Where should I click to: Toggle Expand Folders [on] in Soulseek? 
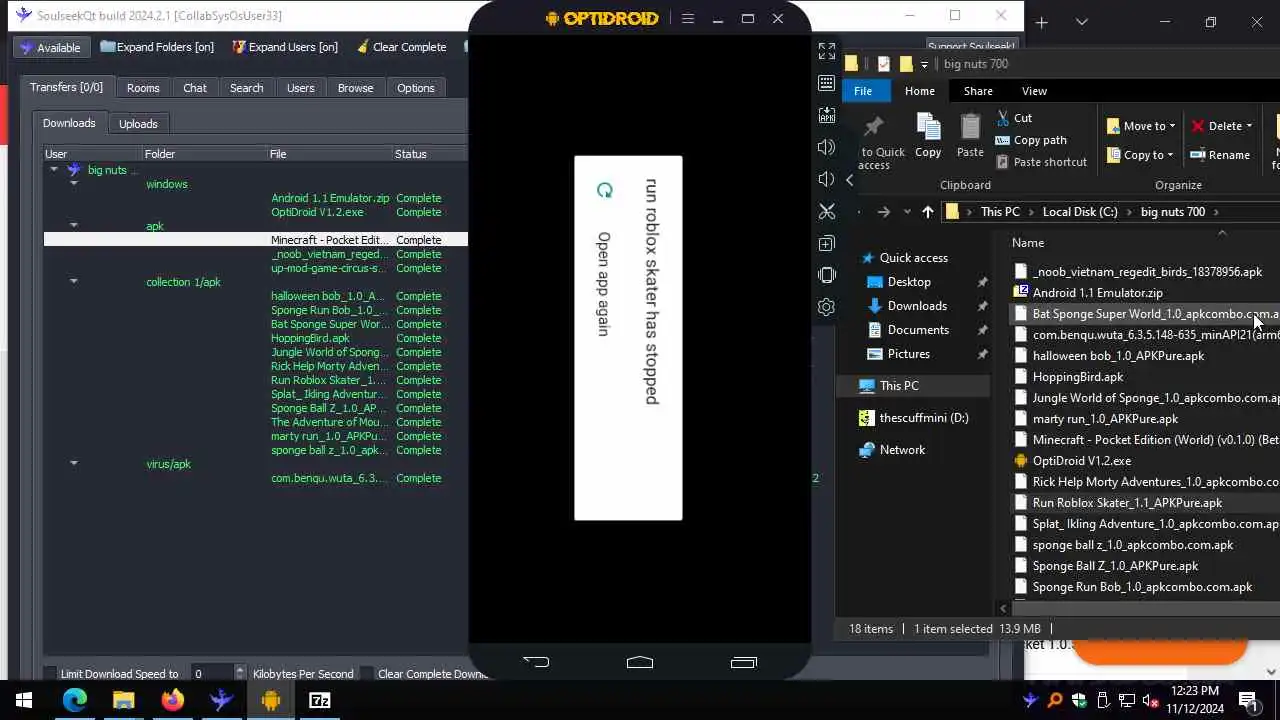(x=157, y=47)
